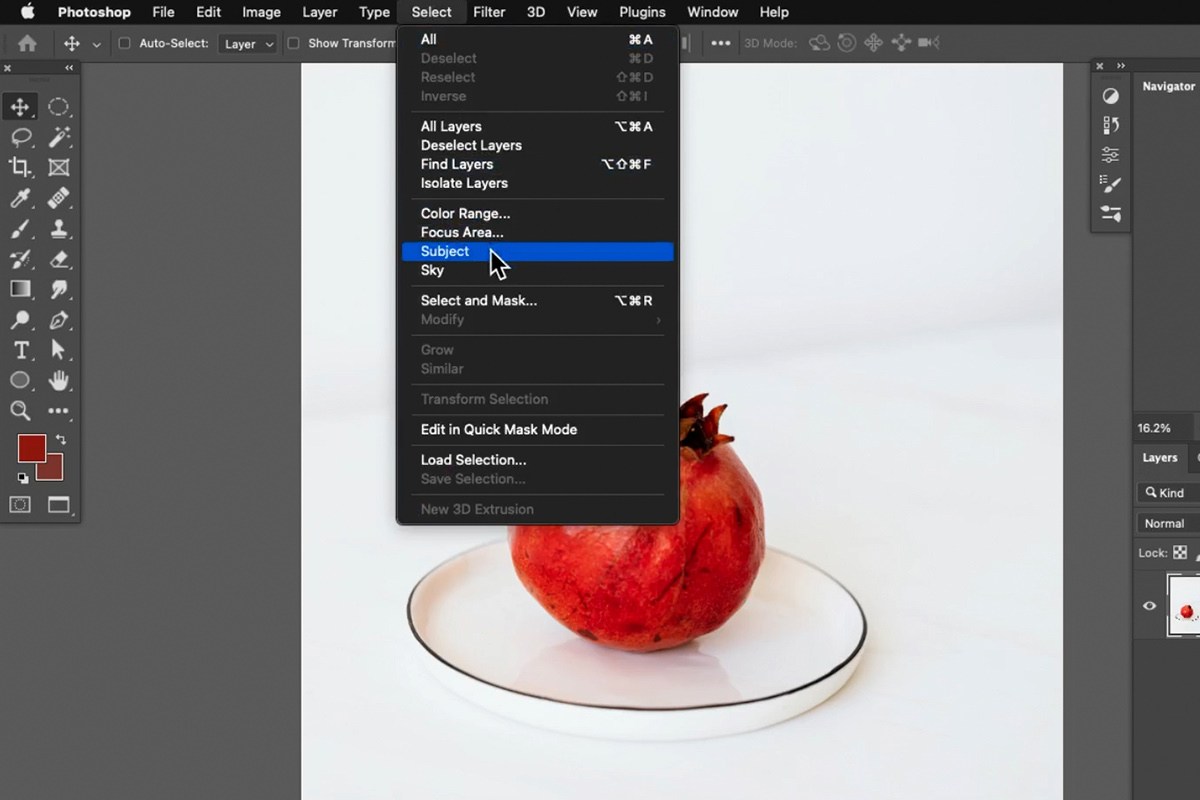The image size is (1200, 800).
Task: Select the Pen tool
Action: point(59,320)
